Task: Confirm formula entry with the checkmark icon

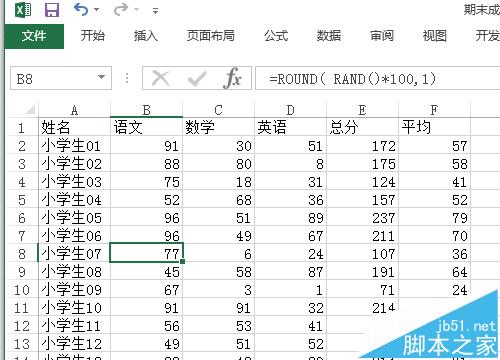Action: pyautogui.click(x=197, y=79)
